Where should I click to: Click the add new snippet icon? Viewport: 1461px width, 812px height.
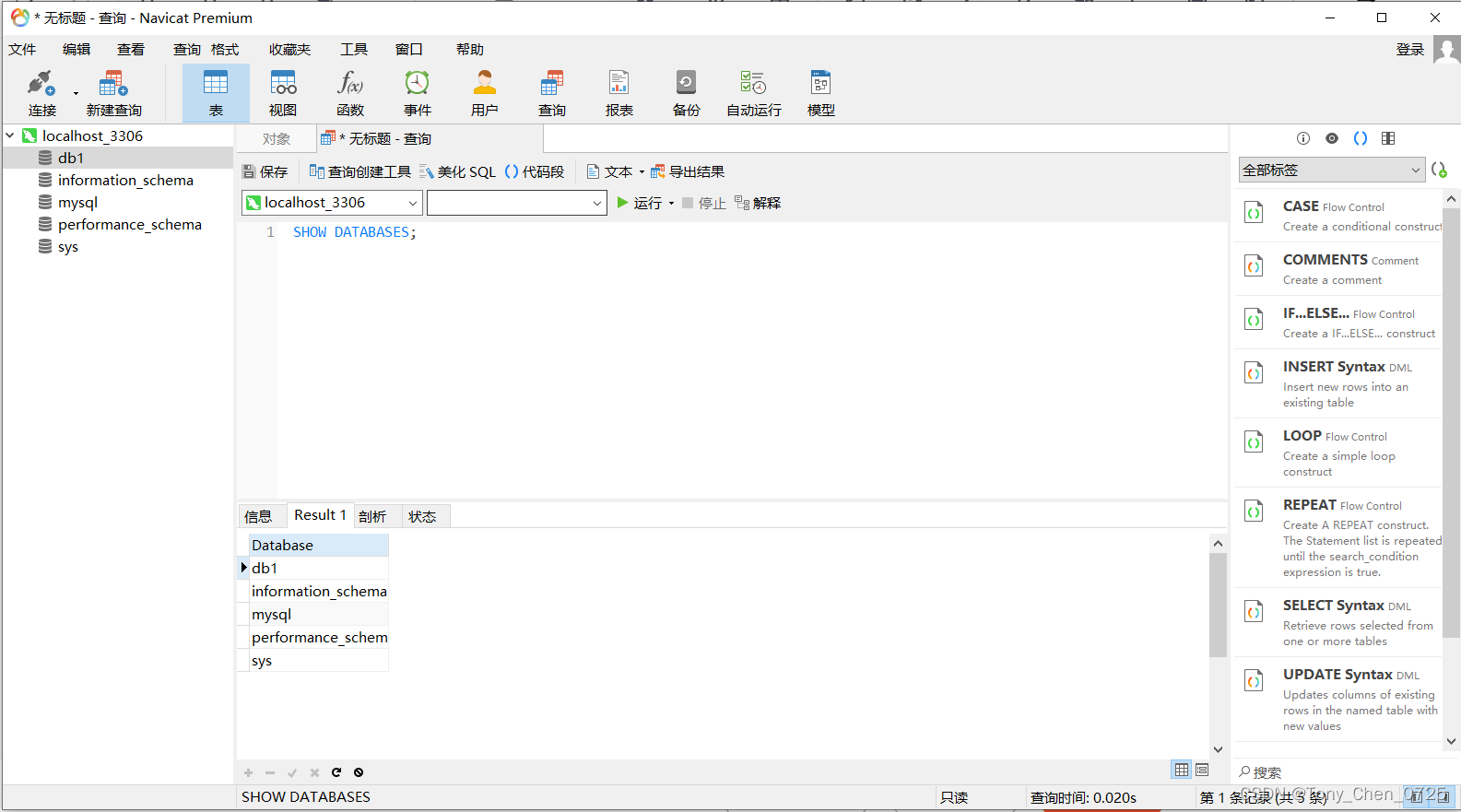point(1440,170)
